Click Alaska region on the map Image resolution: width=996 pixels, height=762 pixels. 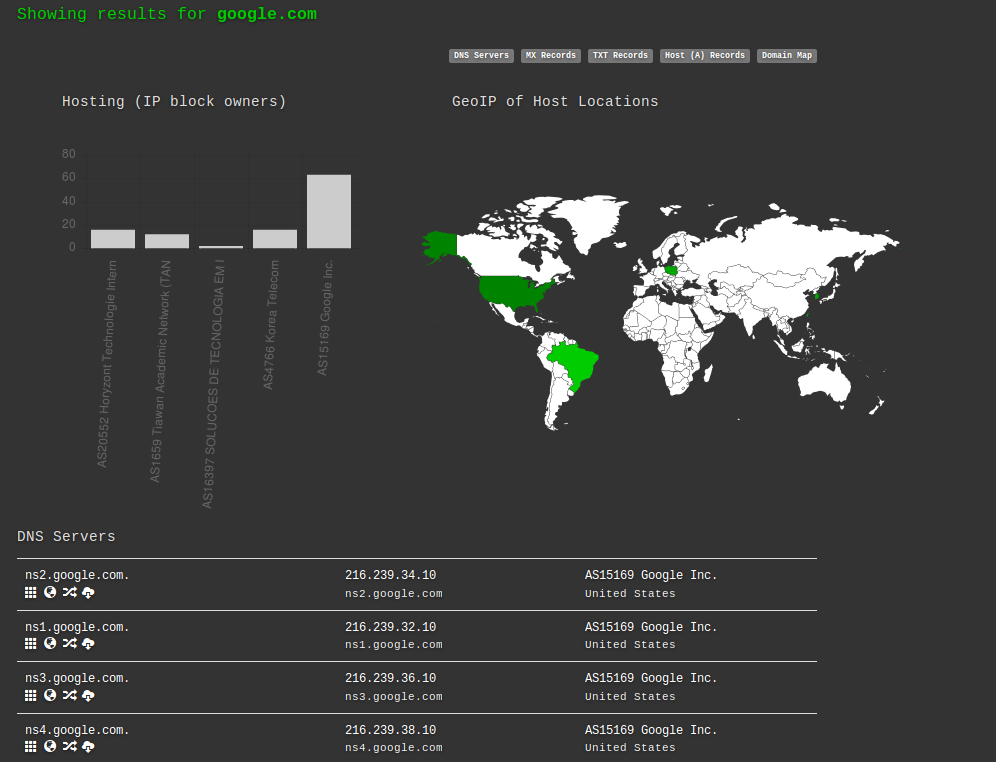pos(441,245)
